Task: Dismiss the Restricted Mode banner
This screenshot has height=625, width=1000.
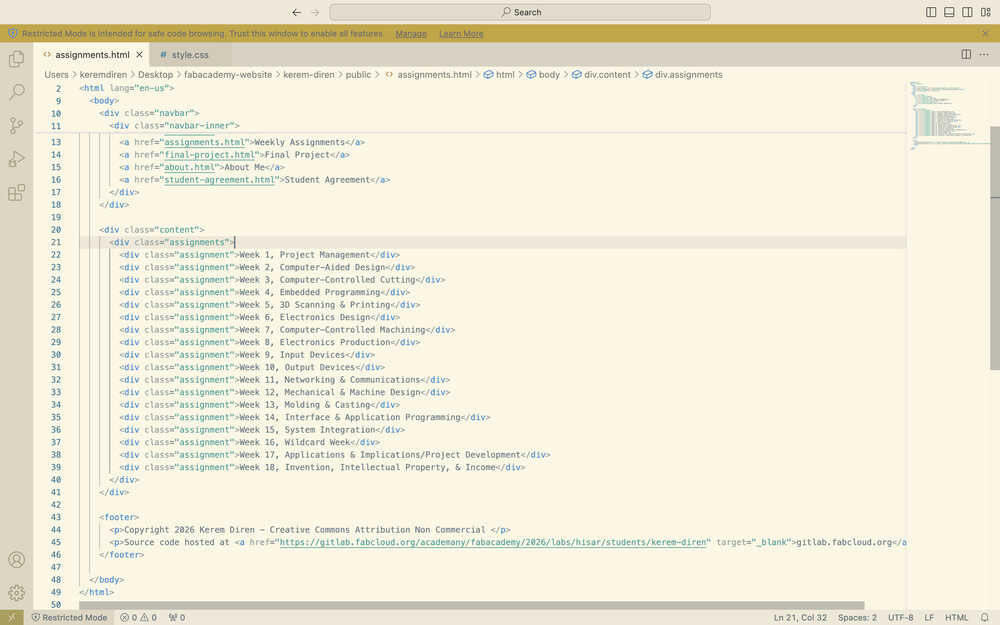Action: coord(985,33)
